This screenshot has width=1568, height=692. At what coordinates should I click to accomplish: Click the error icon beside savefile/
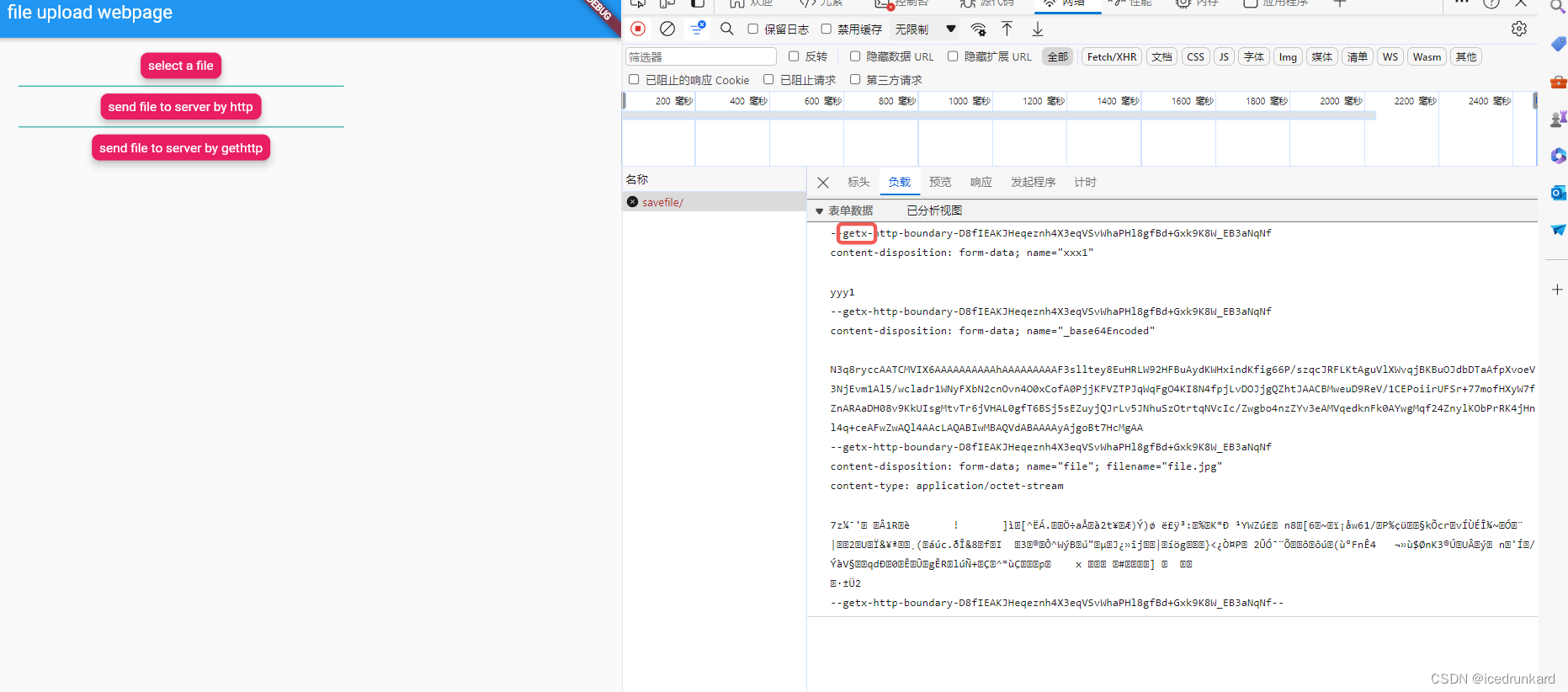pyautogui.click(x=632, y=202)
